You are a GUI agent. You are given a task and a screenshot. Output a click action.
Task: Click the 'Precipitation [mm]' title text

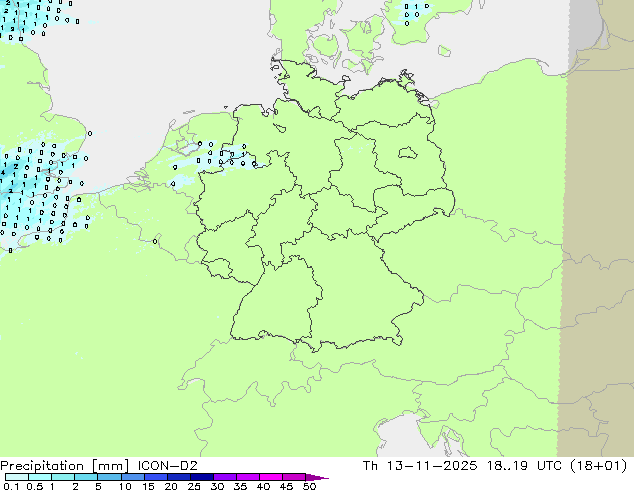click(x=64, y=466)
